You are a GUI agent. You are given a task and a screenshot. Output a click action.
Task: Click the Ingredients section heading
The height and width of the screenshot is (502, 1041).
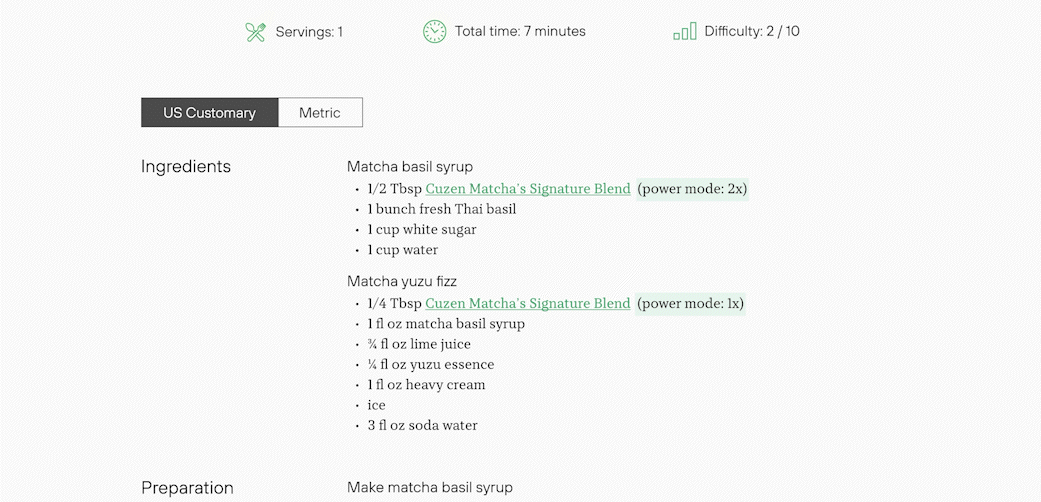coord(186,167)
